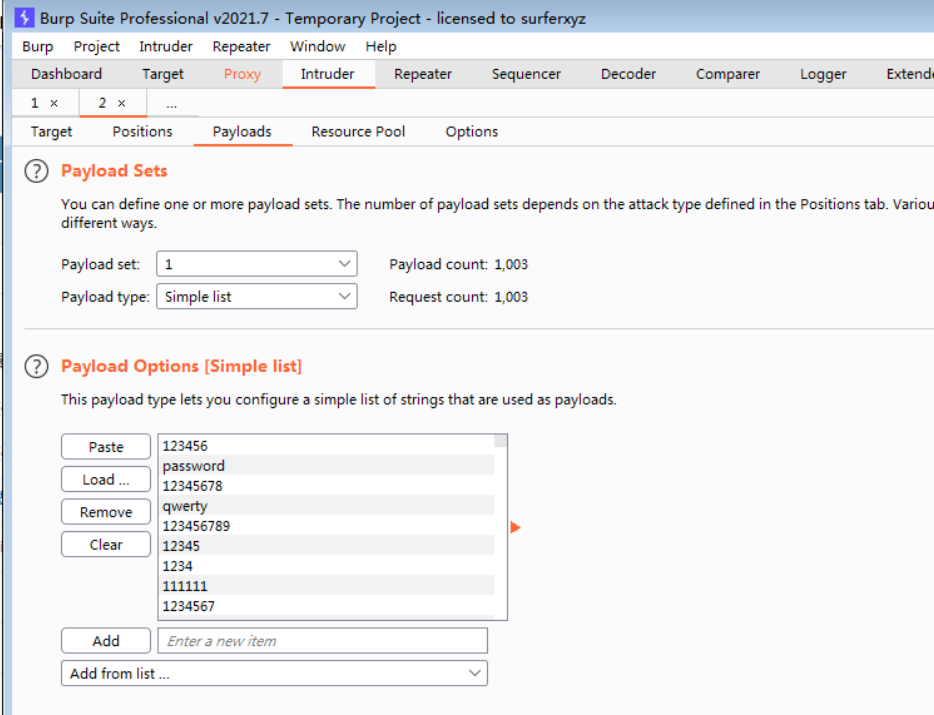Open the Payload type dropdown
This screenshot has width=934, height=715.
257,297
